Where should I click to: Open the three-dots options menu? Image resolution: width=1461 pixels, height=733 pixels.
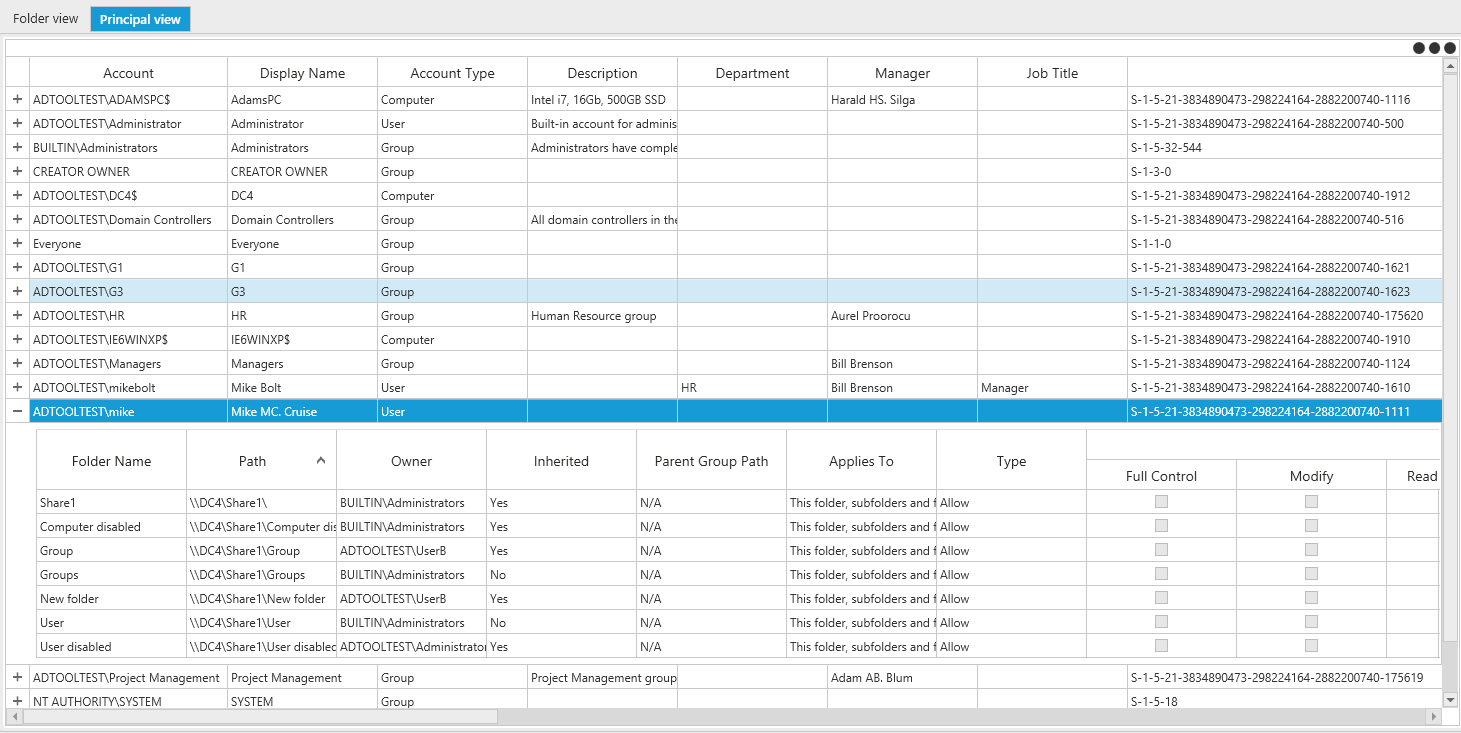[1434, 48]
